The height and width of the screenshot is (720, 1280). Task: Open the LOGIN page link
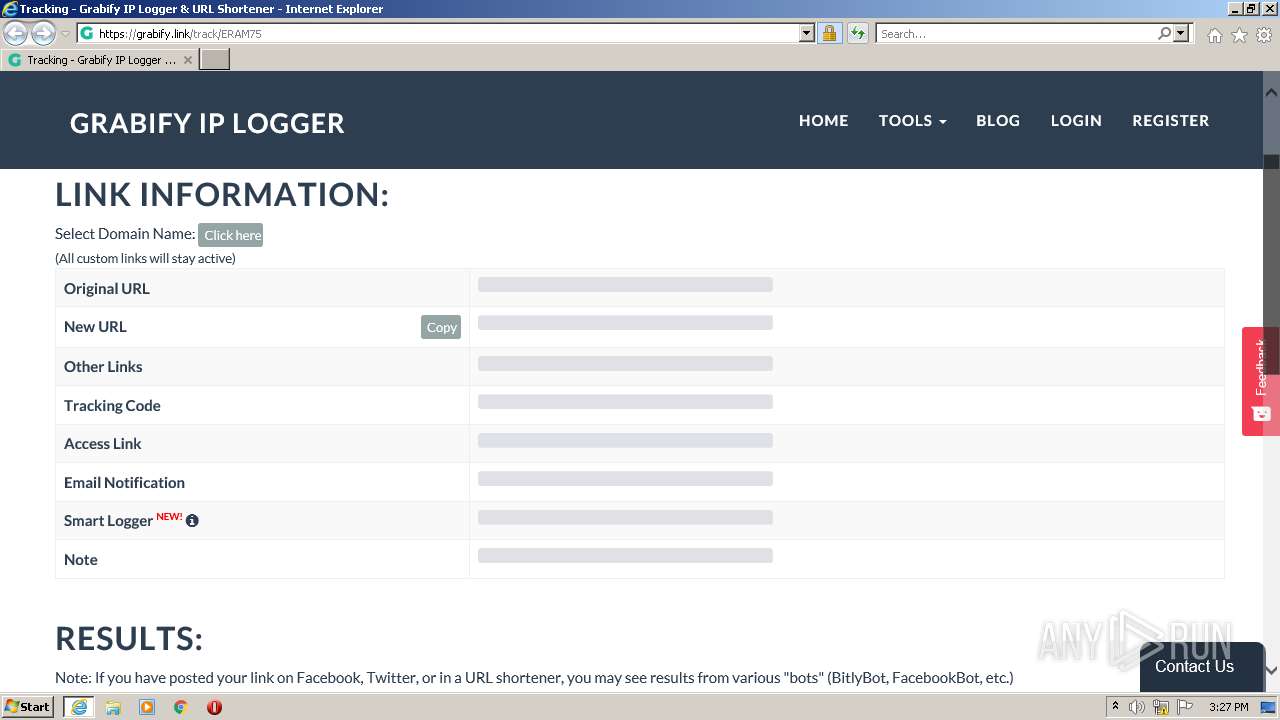pyautogui.click(x=1076, y=120)
